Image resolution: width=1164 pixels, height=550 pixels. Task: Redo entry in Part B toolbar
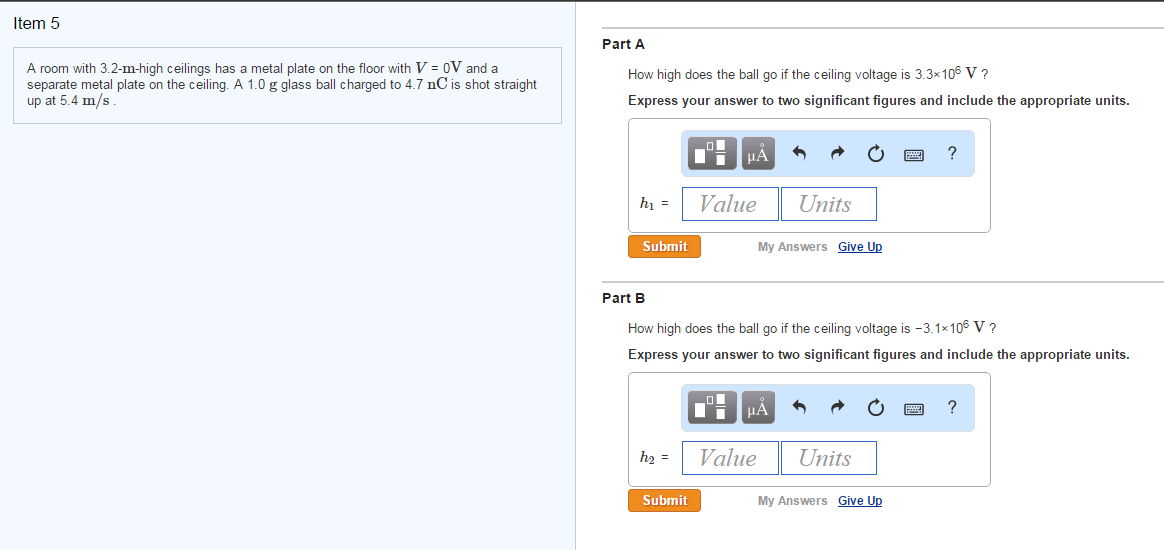(x=837, y=407)
